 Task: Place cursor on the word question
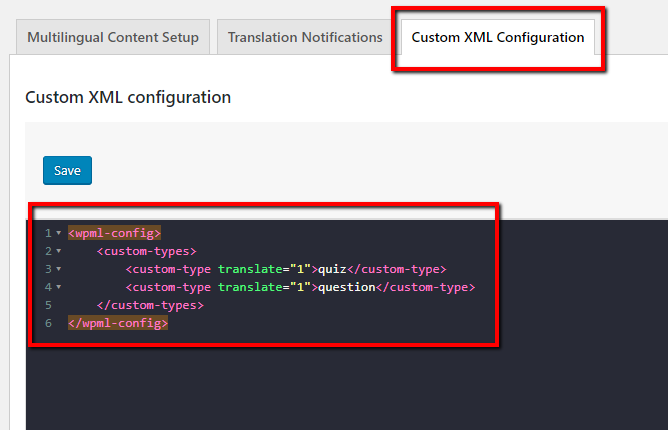346,287
